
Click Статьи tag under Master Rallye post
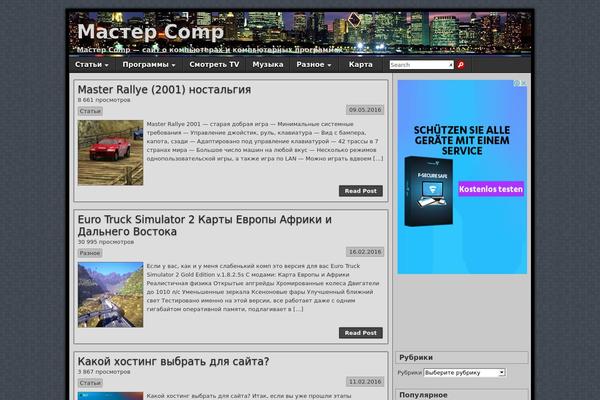click(90, 111)
